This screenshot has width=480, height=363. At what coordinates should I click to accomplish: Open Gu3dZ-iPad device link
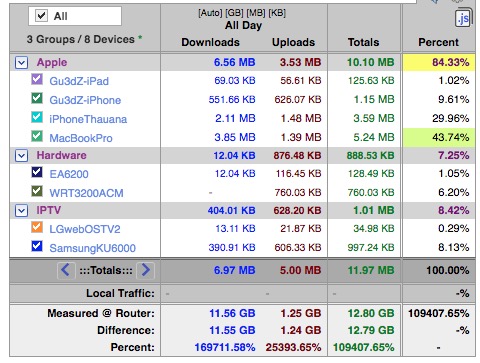coord(79,81)
